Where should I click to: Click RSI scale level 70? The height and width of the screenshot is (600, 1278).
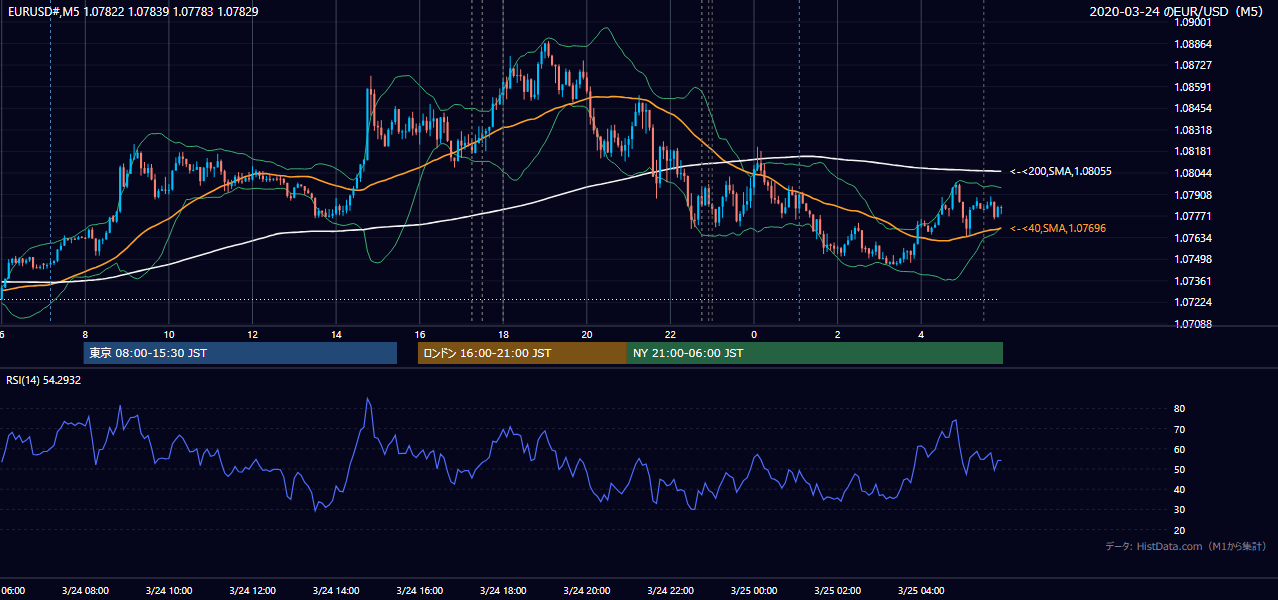tap(1180, 429)
